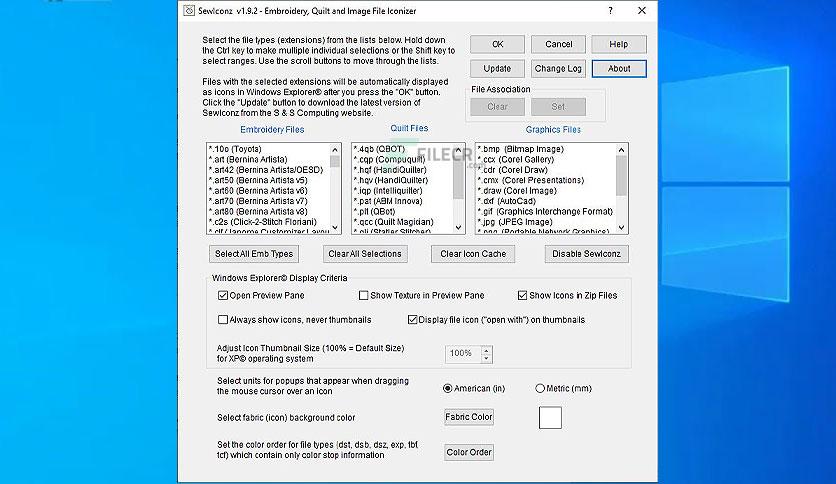
Task: Open the Color Order dialog button
Action: pos(469,452)
